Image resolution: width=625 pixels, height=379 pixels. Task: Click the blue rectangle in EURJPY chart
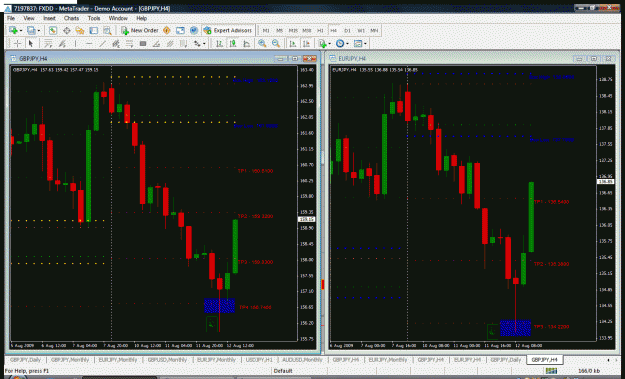click(x=515, y=328)
